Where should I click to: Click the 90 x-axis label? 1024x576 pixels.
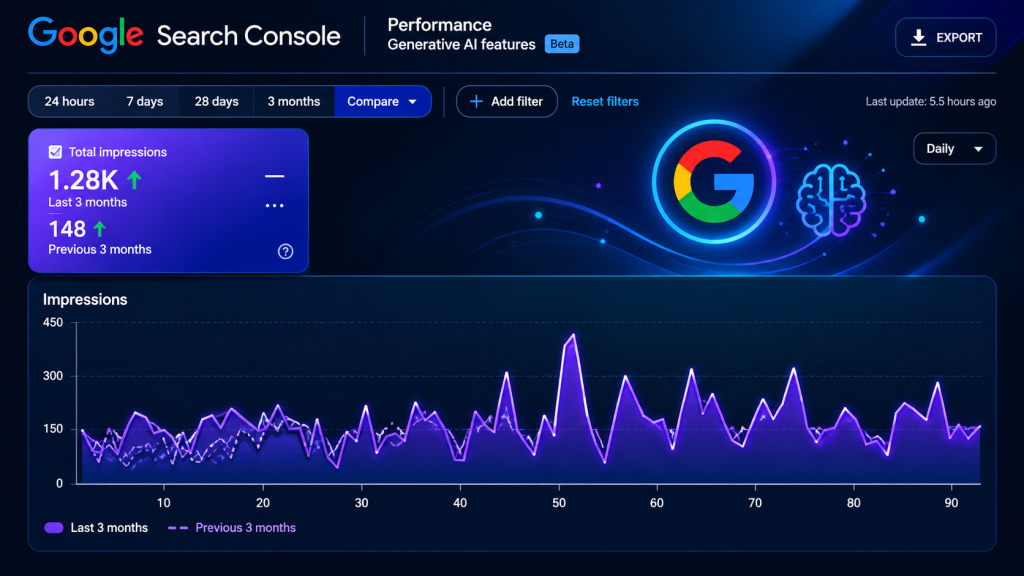tap(952, 503)
